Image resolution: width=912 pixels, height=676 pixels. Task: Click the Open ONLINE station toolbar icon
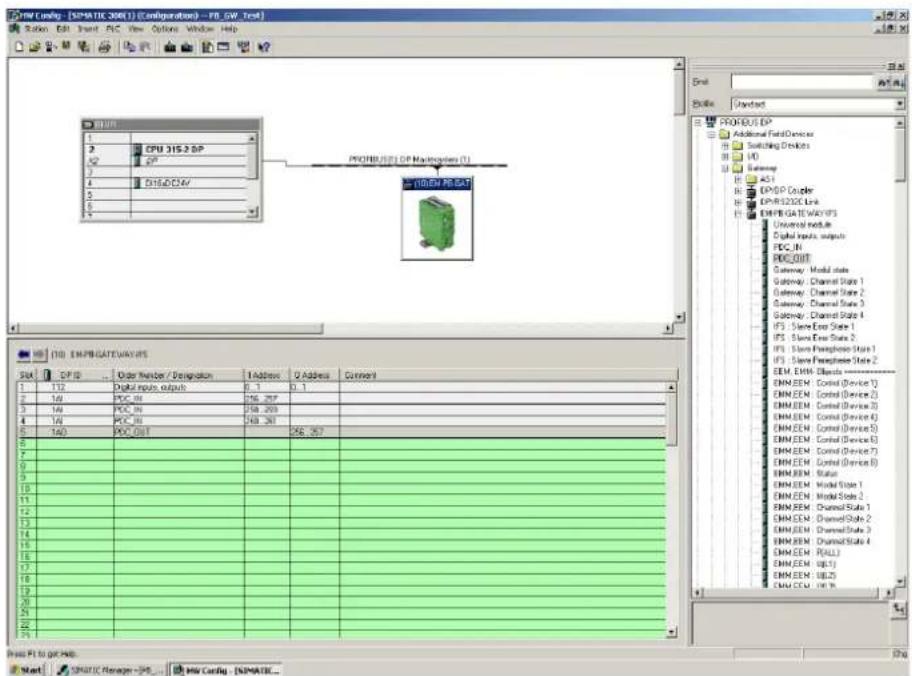coord(51,47)
